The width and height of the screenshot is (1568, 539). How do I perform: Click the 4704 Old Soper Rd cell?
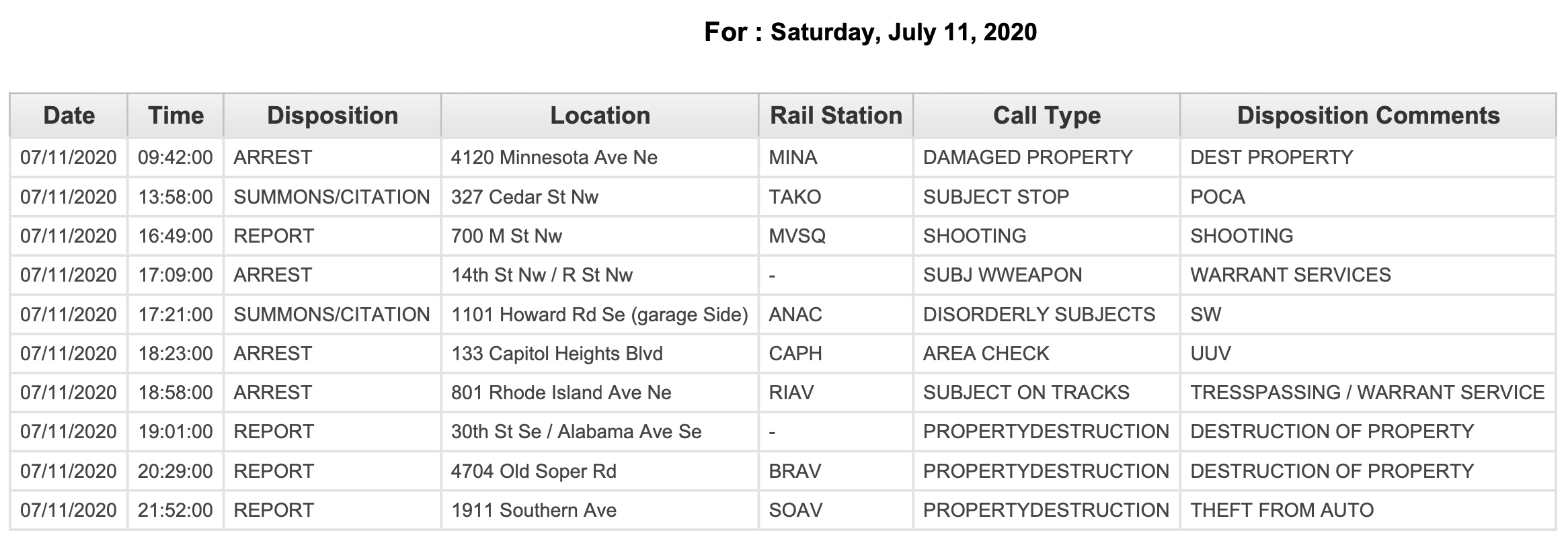coord(600,471)
